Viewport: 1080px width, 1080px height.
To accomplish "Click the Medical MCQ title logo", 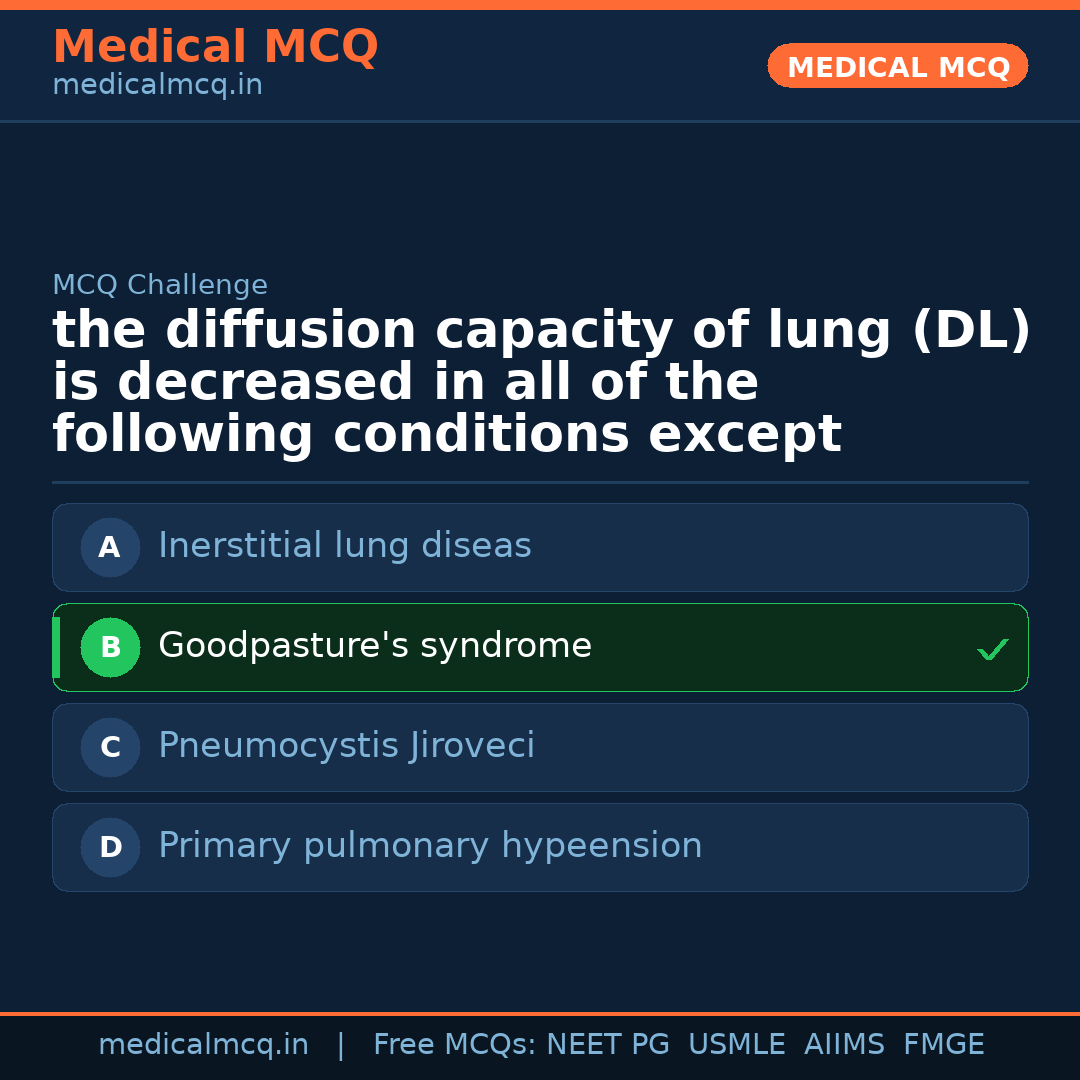I will [215, 47].
